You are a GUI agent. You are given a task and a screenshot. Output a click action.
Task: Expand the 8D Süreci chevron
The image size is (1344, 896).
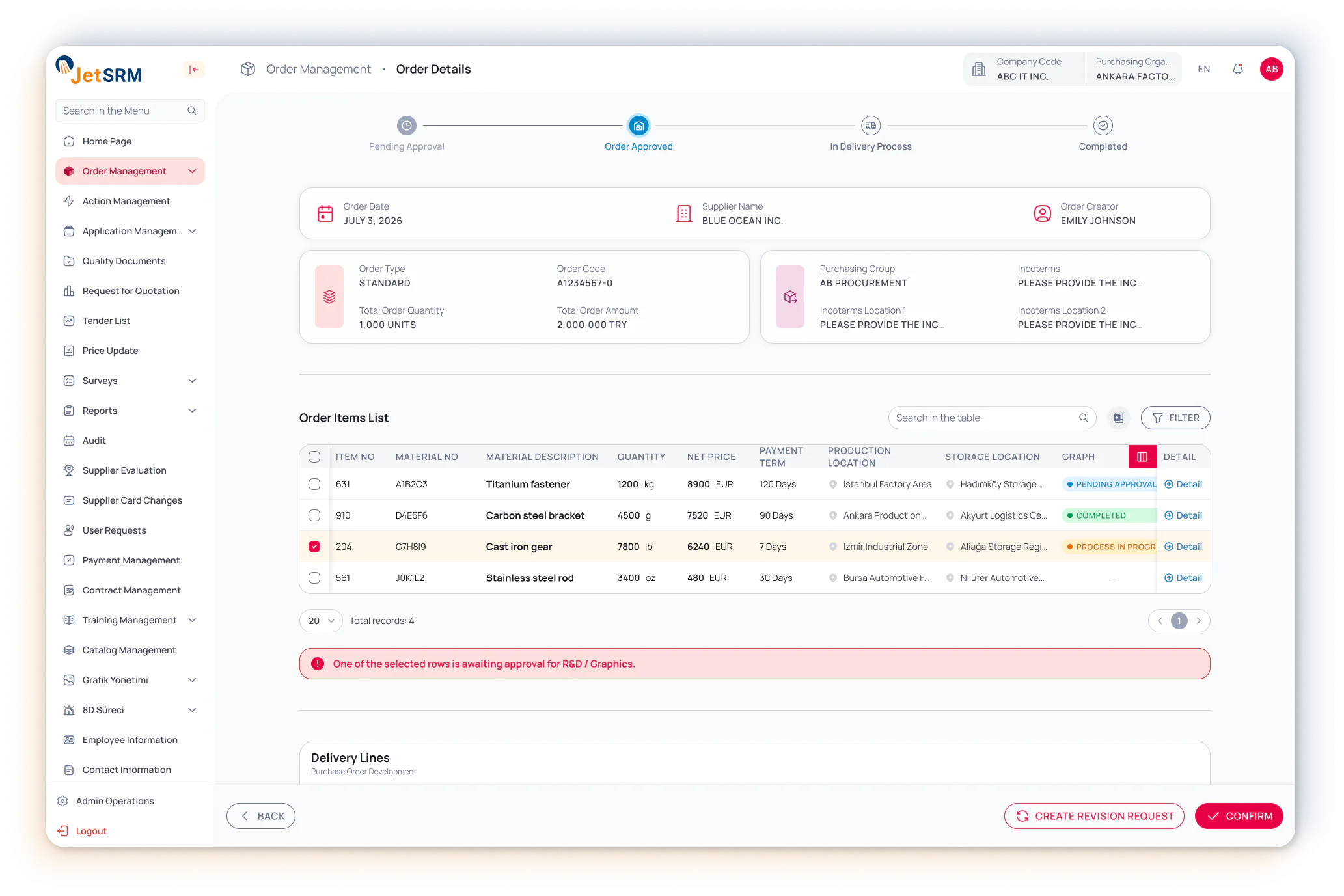192,710
